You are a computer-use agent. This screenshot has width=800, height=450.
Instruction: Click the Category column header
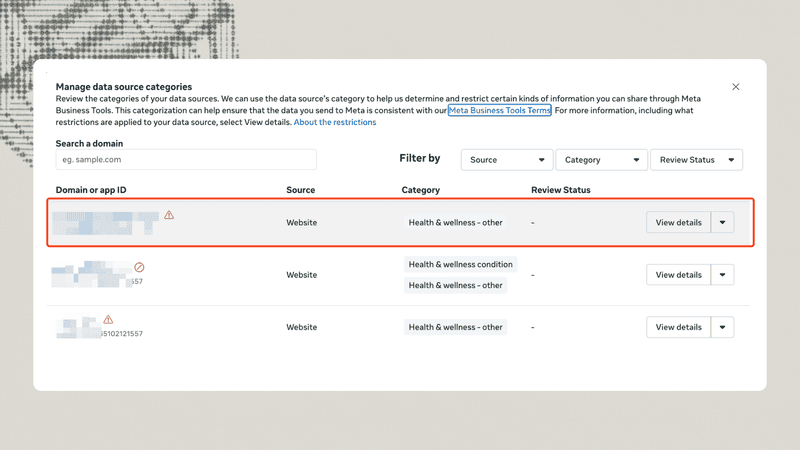pos(420,190)
